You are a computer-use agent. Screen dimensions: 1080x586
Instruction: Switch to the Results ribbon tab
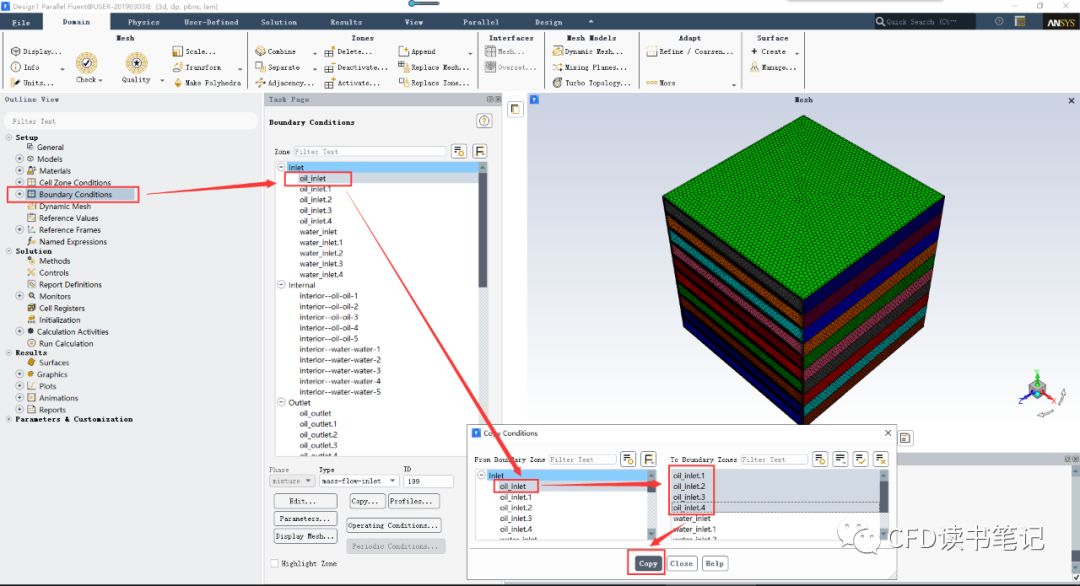coord(346,22)
